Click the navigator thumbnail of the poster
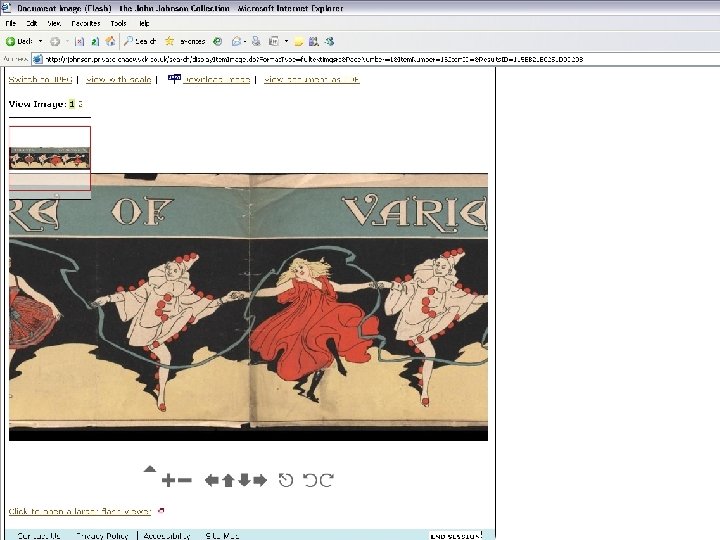Image resolution: width=720 pixels, height=540 pixels. tap(50, 158)
